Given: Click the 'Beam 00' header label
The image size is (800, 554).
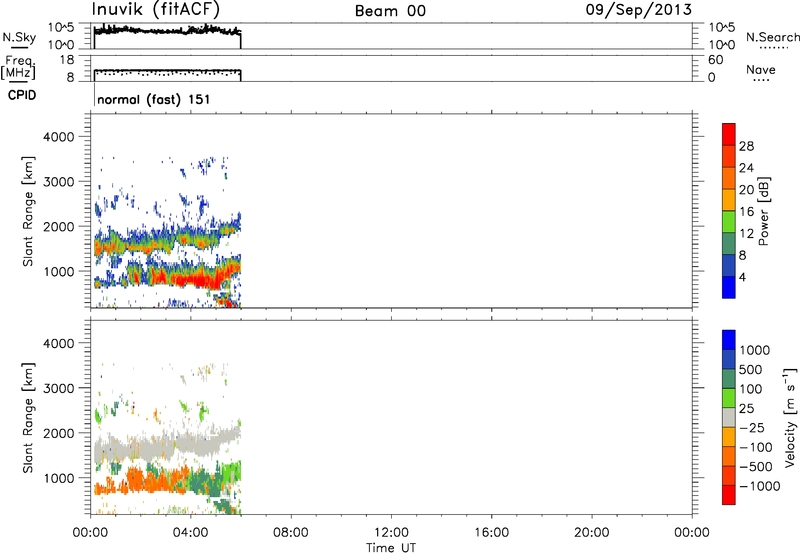Looking at the screenshot, I should coord(390,11).
